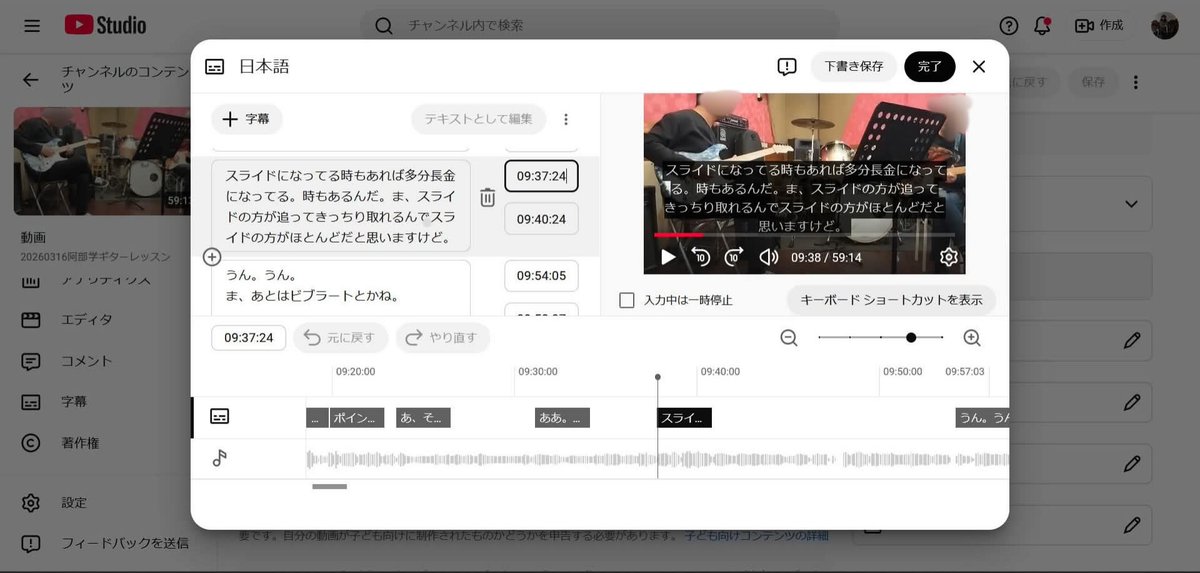Open the video thumbnail in the sidebar

(102, 161)
